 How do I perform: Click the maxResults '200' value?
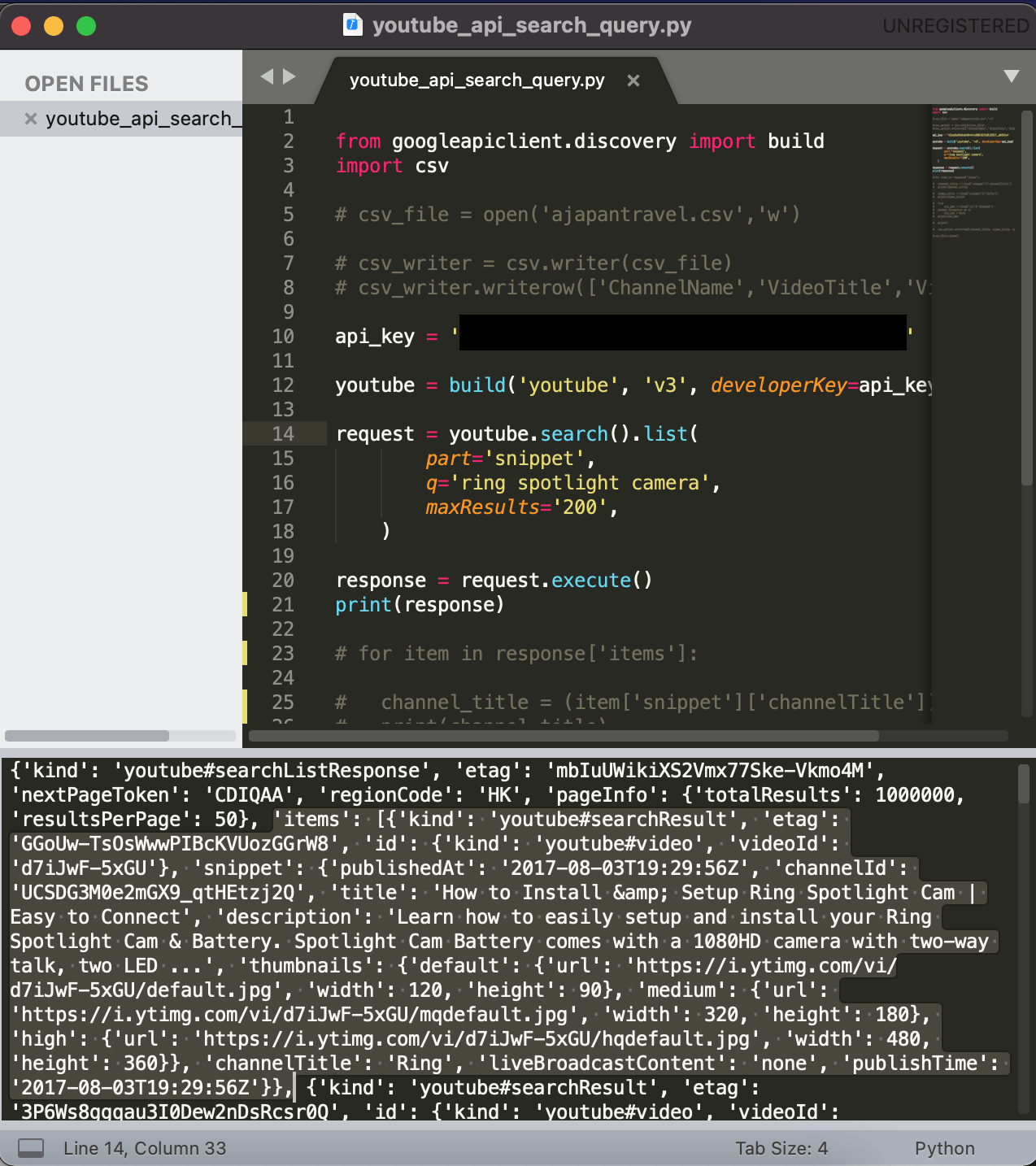(x=580, y=507)
